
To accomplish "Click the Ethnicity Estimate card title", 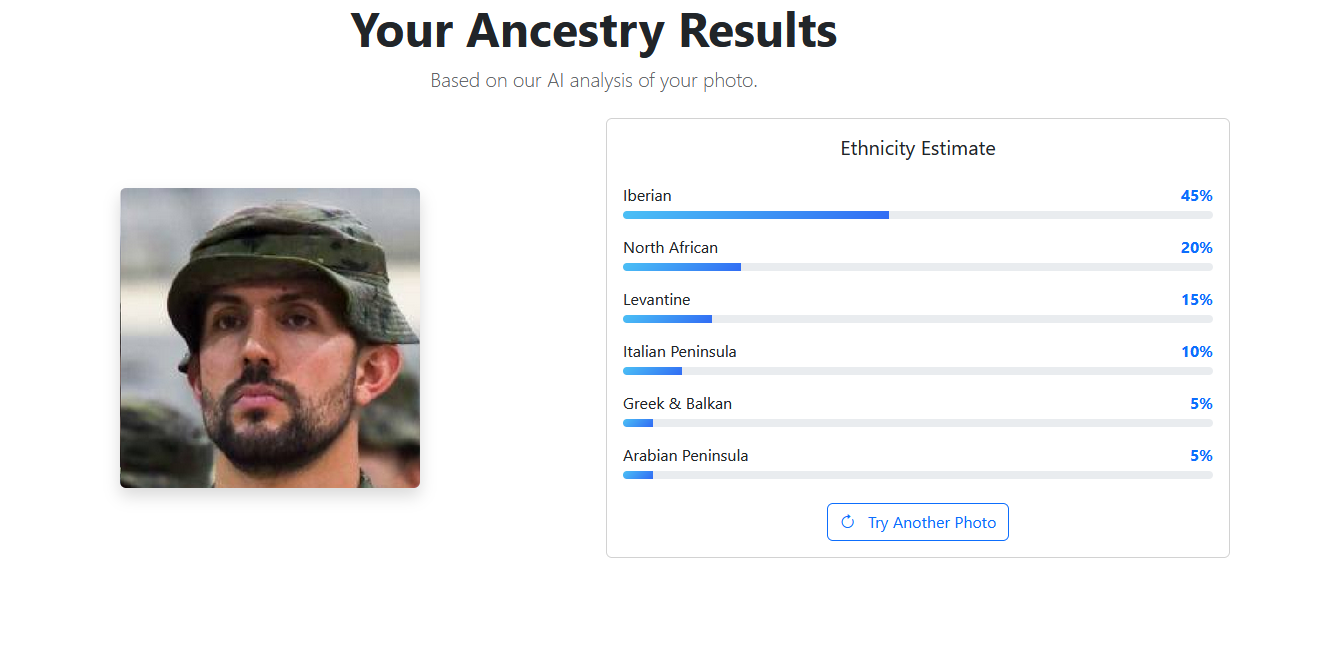I will pyautogui.click(x=918, y=149).
